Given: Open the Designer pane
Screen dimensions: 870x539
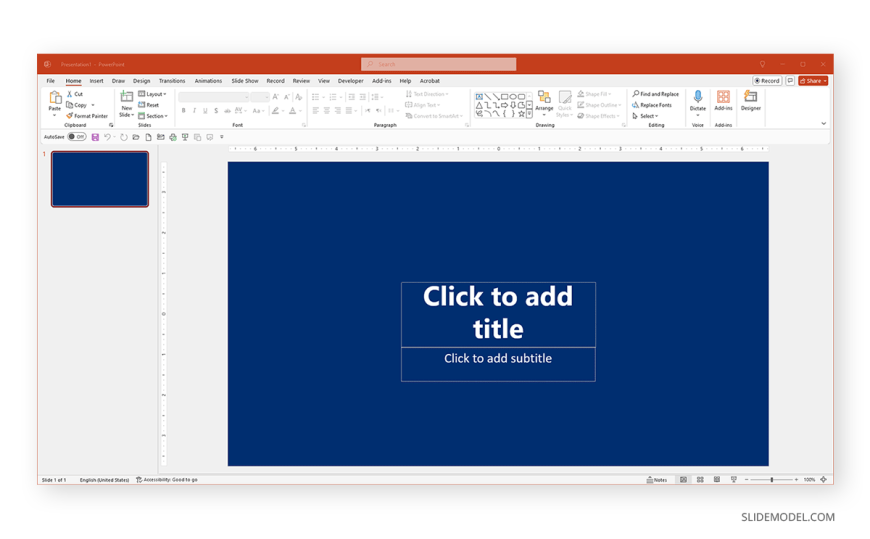Looking at the screenshot, I should click(x=751, y=102).
